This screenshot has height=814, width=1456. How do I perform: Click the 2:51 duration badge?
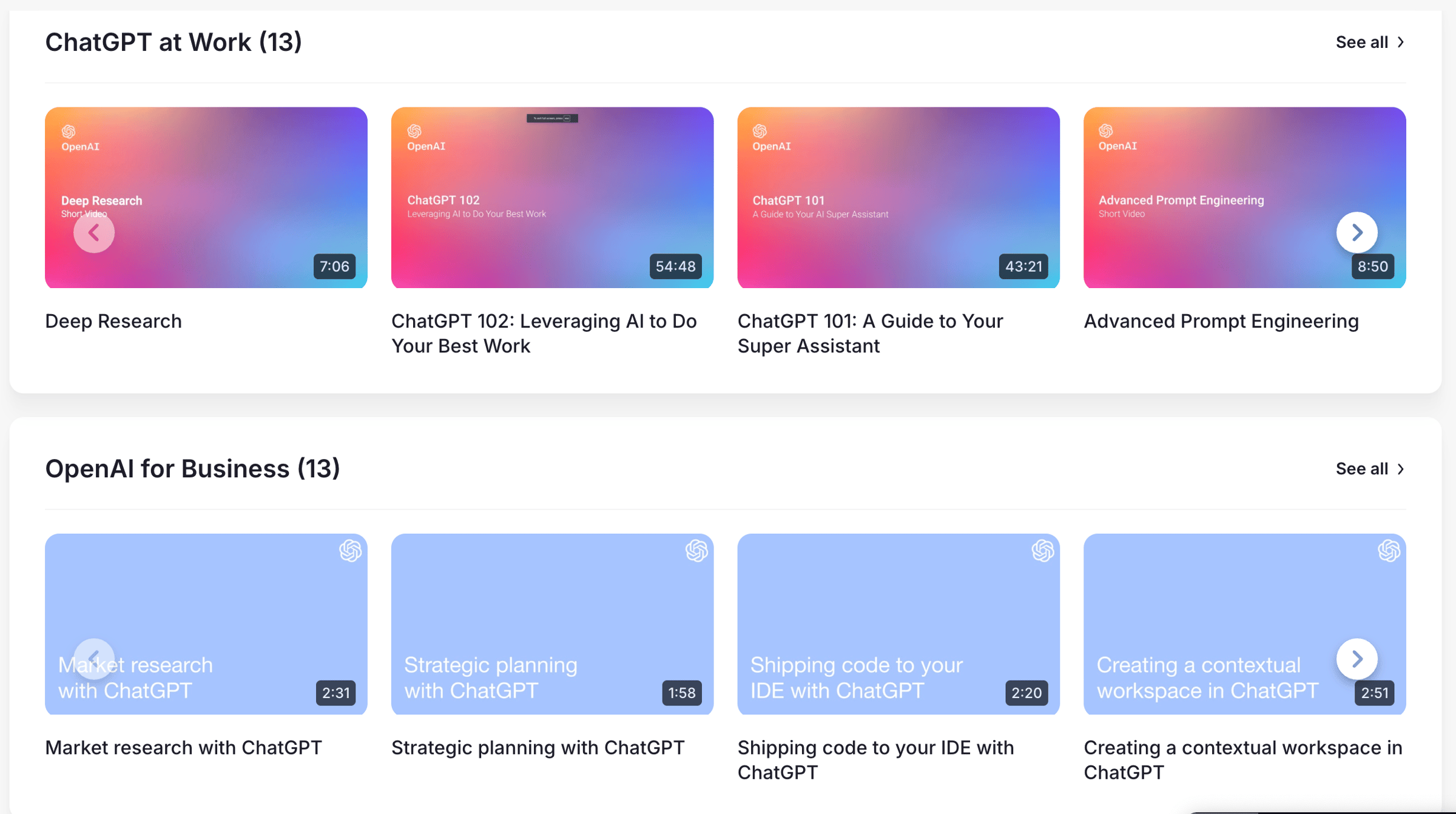(1374, 693)
